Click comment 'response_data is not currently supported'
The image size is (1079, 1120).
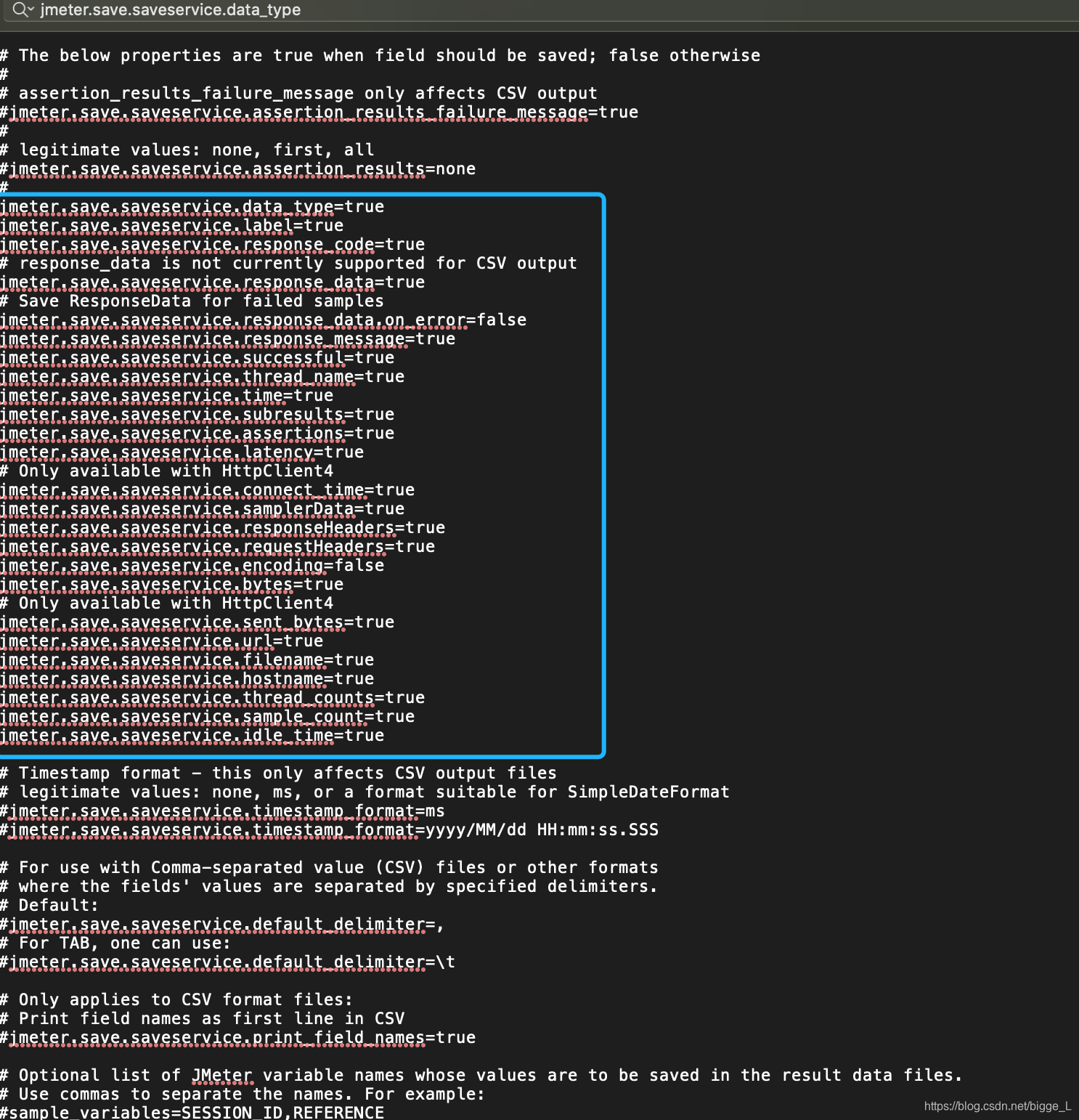(289, 264)
